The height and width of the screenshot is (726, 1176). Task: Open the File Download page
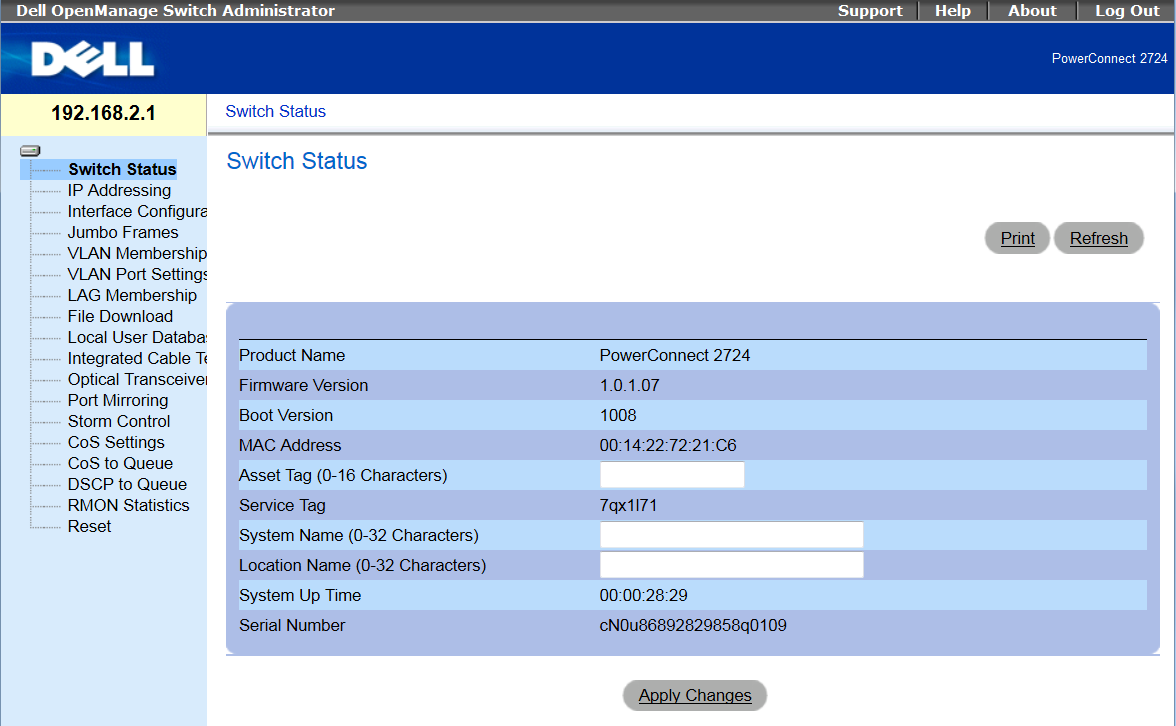120,316
